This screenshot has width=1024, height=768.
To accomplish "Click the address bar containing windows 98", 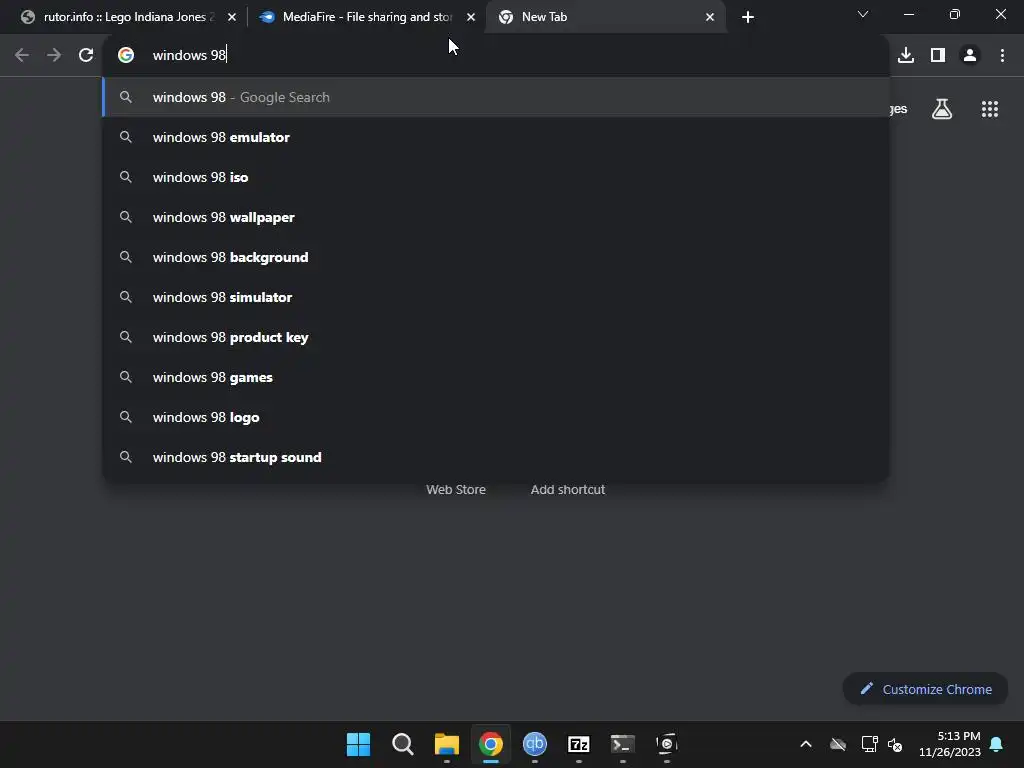I will click(x=496, y=56).
